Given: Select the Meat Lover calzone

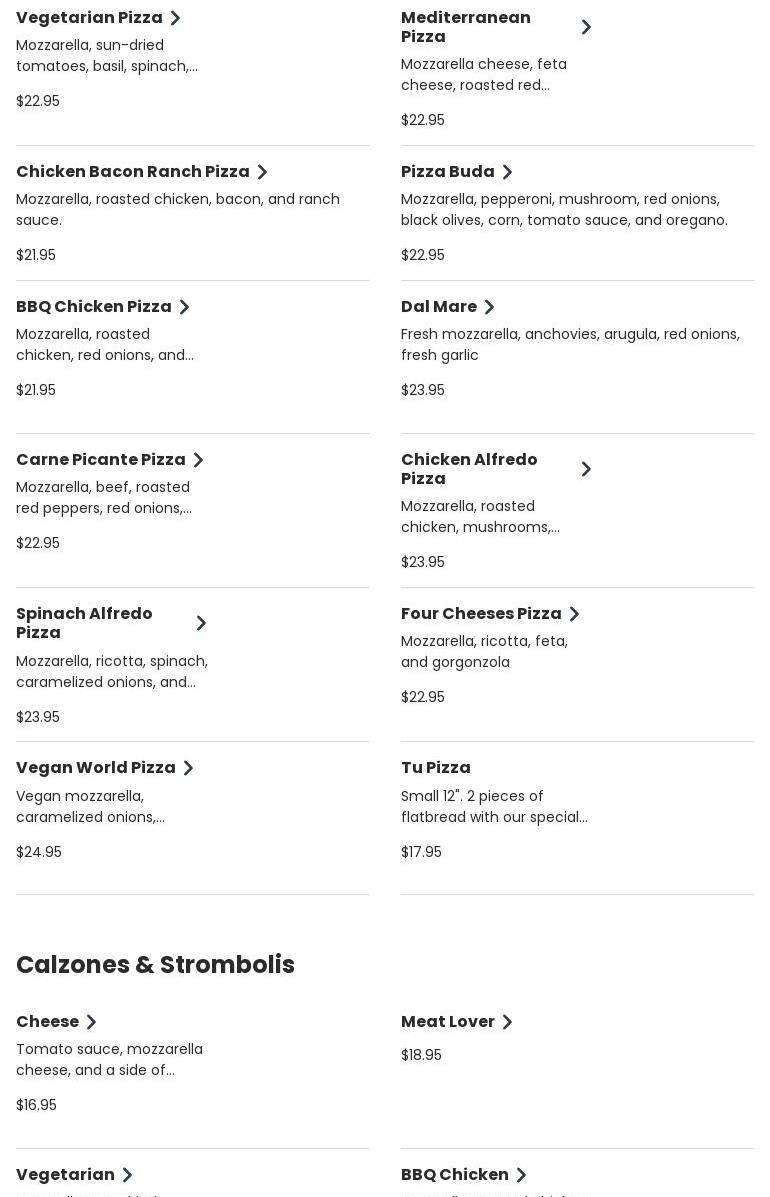Looking at the screenshot, I should pyautogui.click(x=448, y=1022).
